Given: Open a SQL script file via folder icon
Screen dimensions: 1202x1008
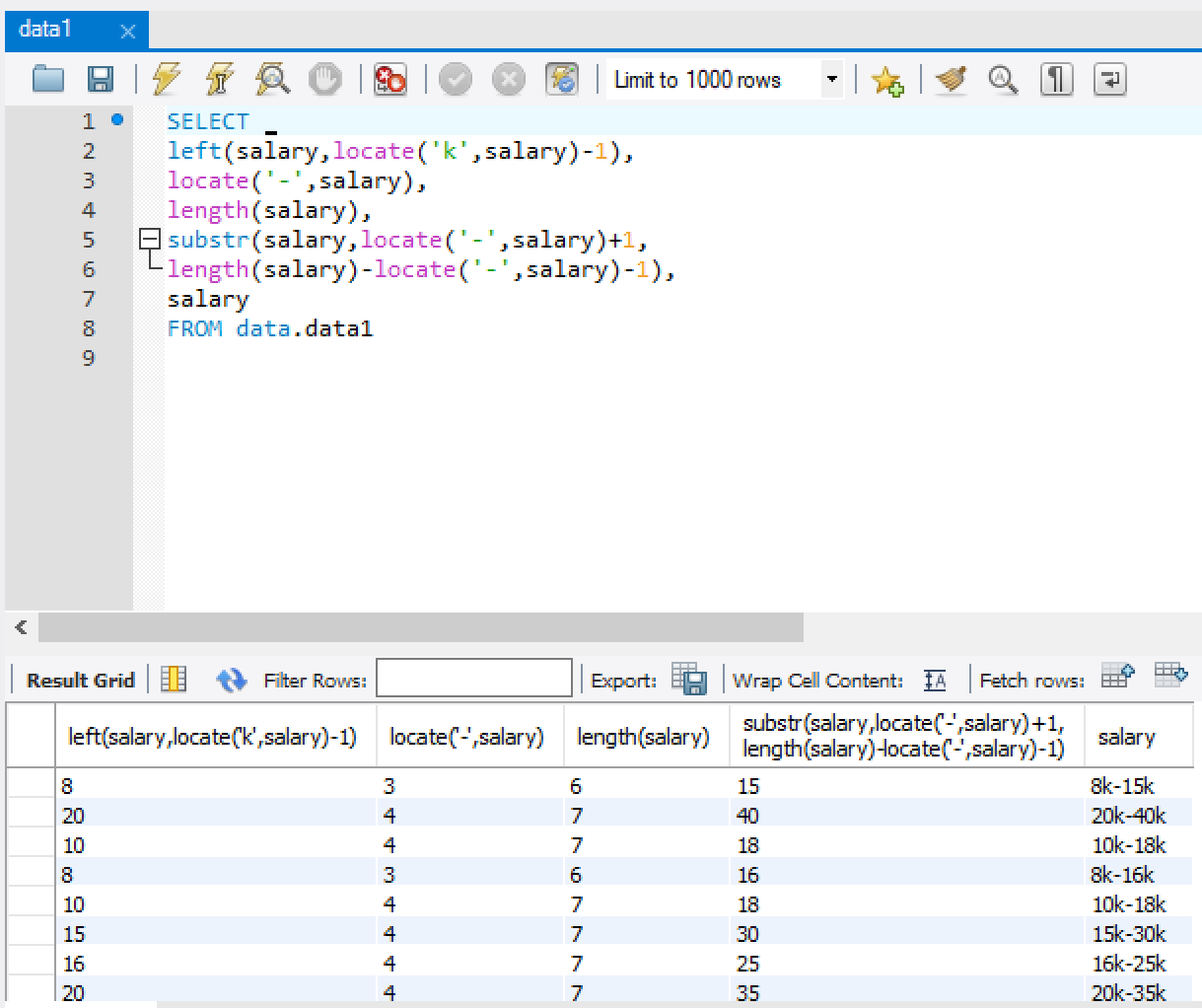Looking at the screenshot, I should [x=47, y=79].
